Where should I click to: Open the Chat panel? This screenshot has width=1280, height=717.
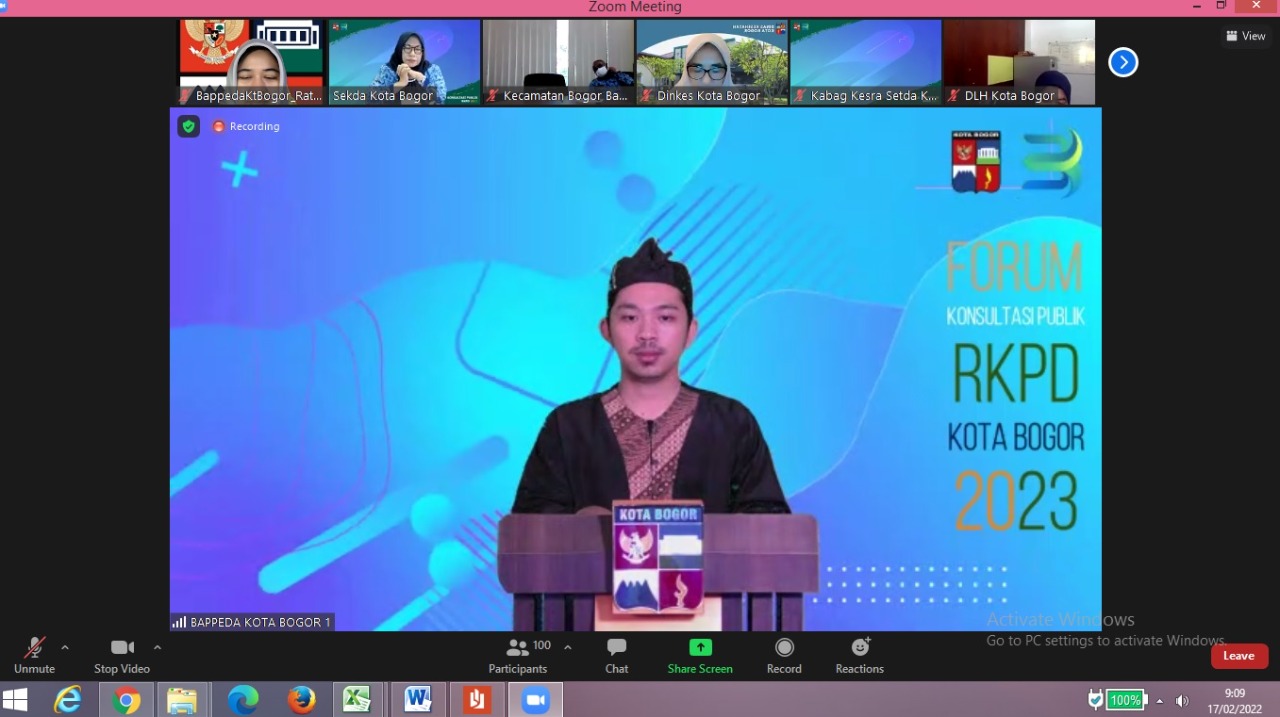click(x=617, y=656)
